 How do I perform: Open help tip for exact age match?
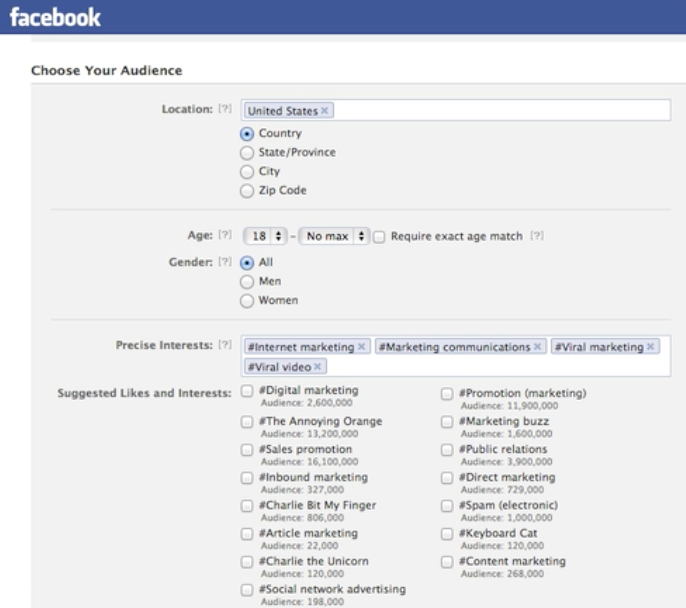pyautogui.click(x=537, y=236)
